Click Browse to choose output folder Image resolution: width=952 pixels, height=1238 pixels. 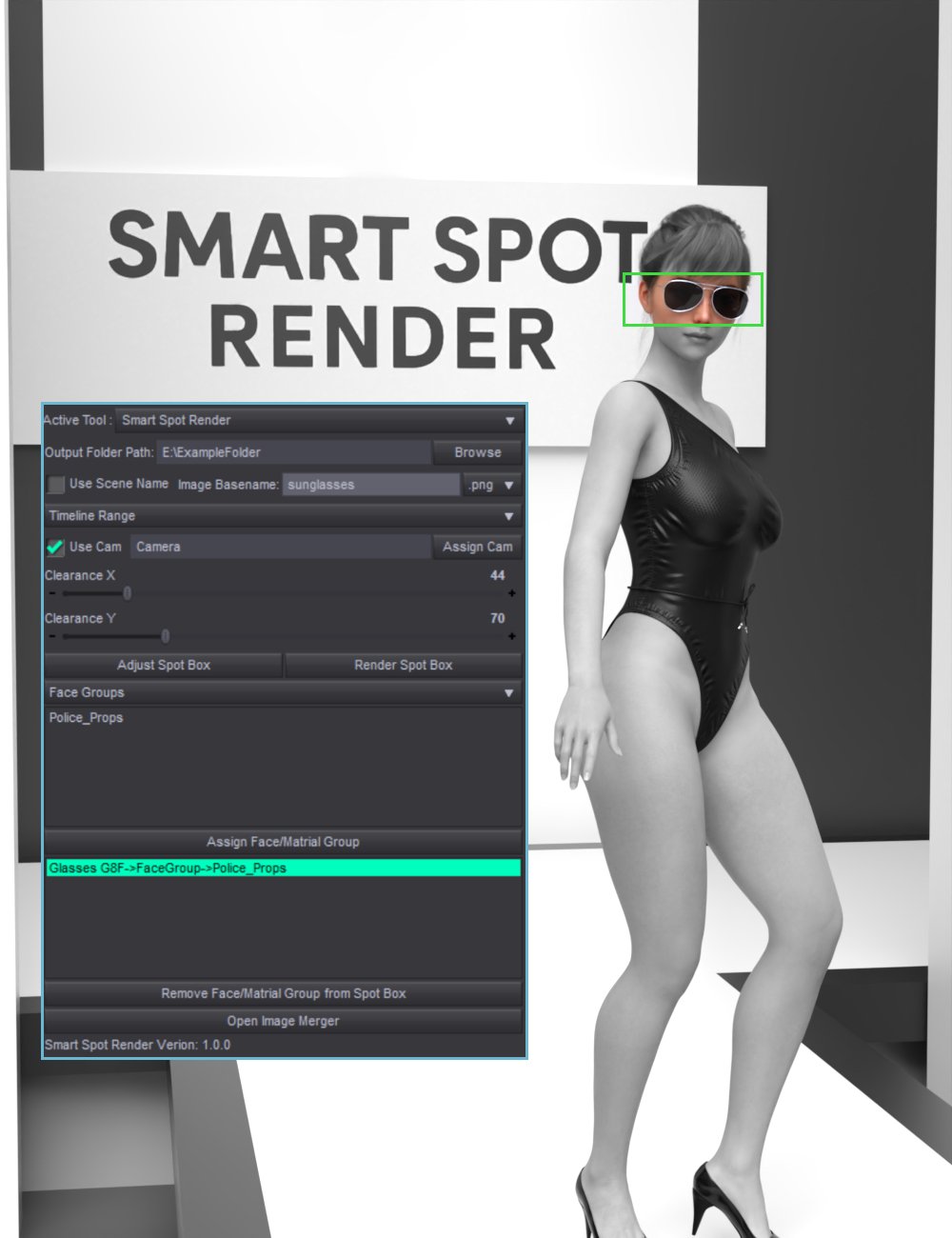coord(476,452)
